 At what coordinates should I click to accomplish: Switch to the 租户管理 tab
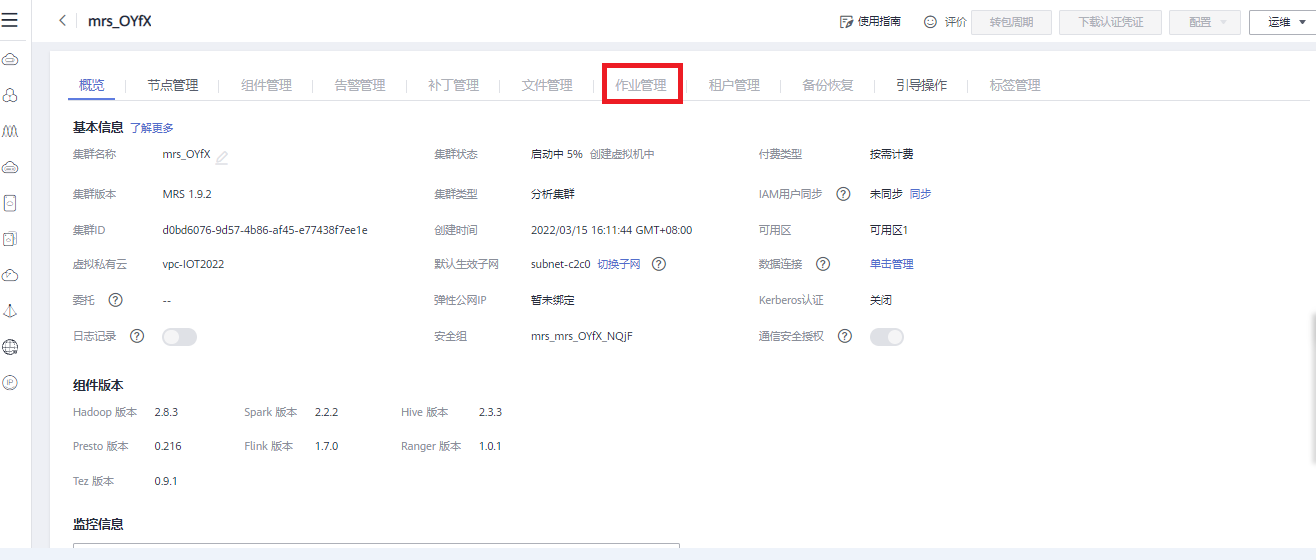[x=734, y=85]
